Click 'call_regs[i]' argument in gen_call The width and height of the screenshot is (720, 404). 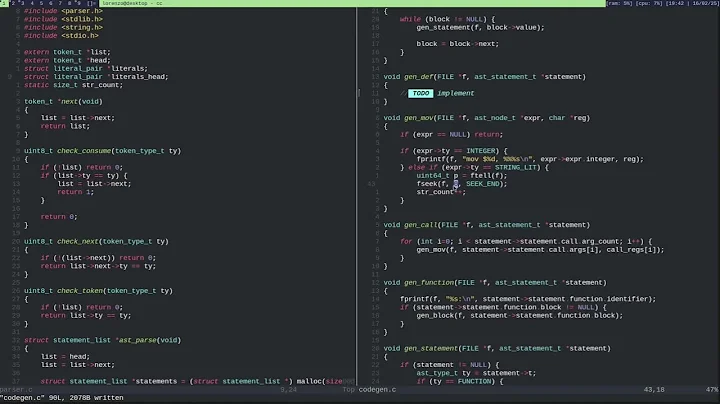[x=631, y=250]
